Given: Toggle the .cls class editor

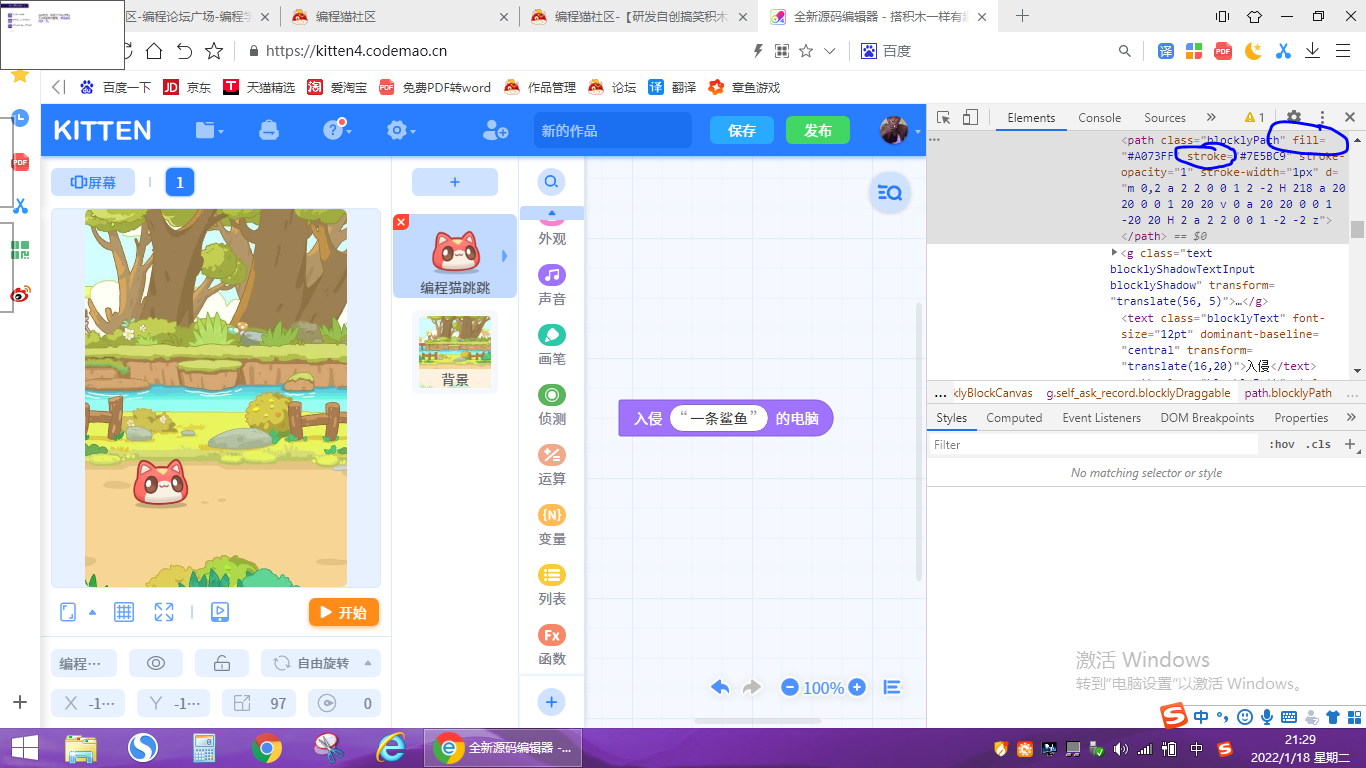Looking at the screenshot, I should point(1319,445).
